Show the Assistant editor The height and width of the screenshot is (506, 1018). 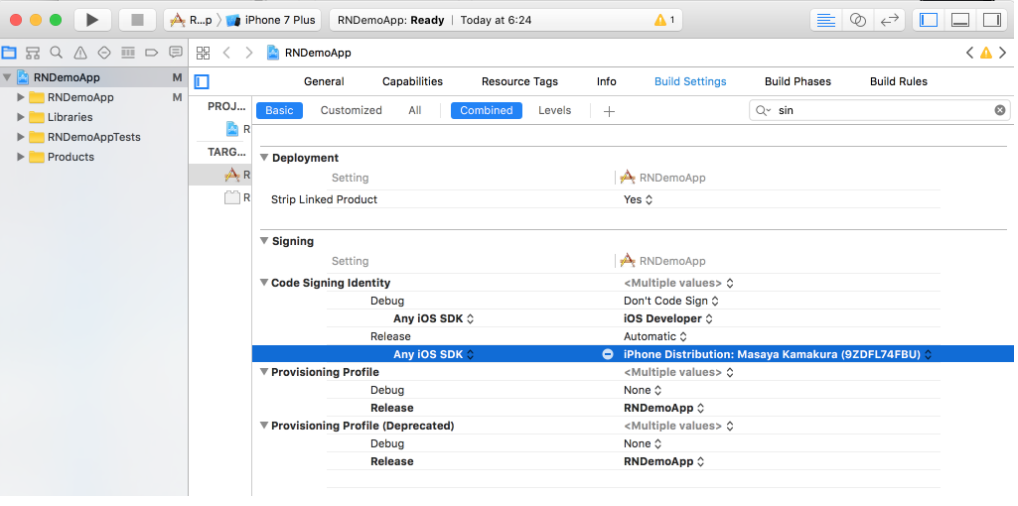click(x=858, y=20)
